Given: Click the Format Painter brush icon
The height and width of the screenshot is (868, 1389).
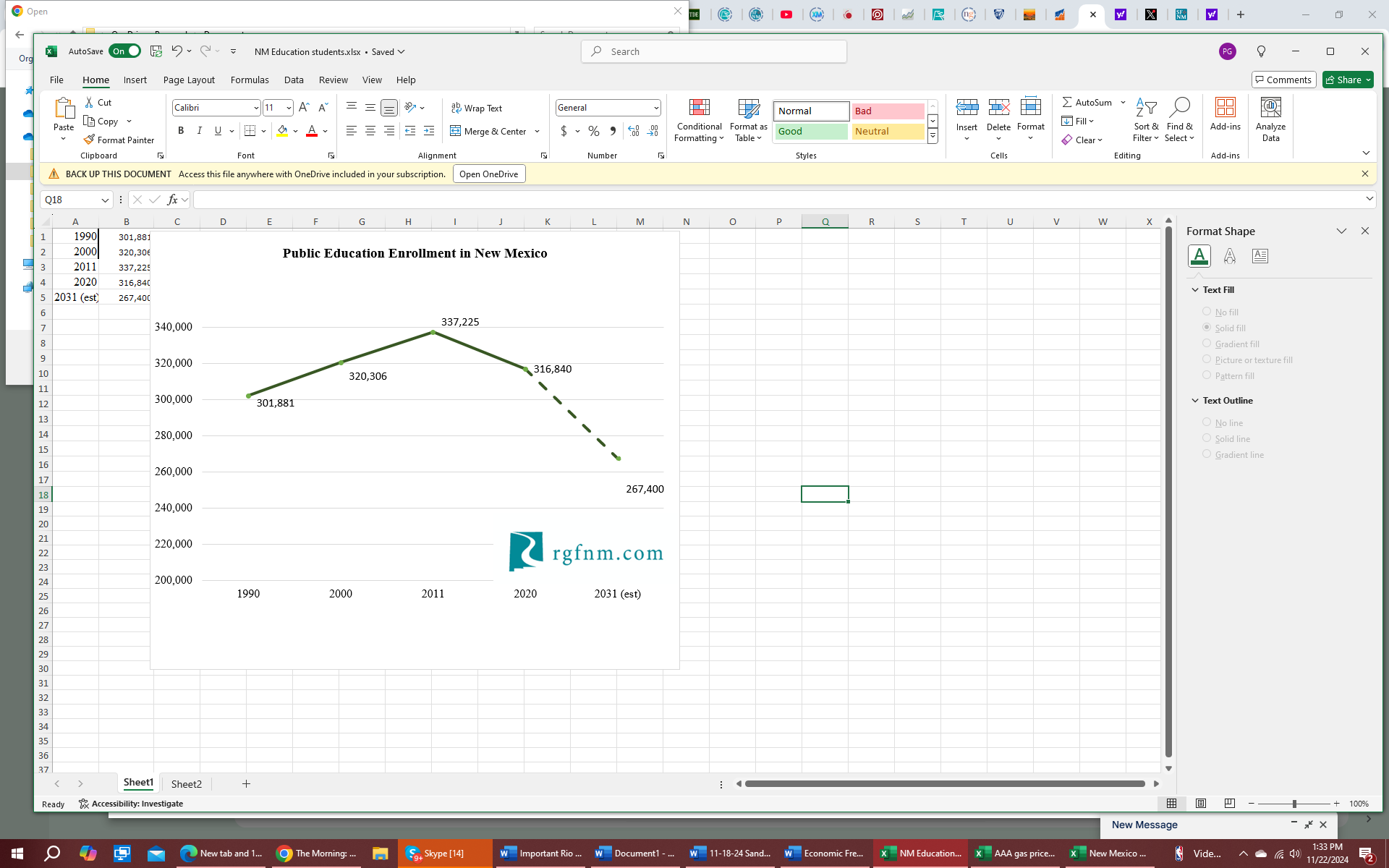Looking at the screenshot, I should click(90, 140).
